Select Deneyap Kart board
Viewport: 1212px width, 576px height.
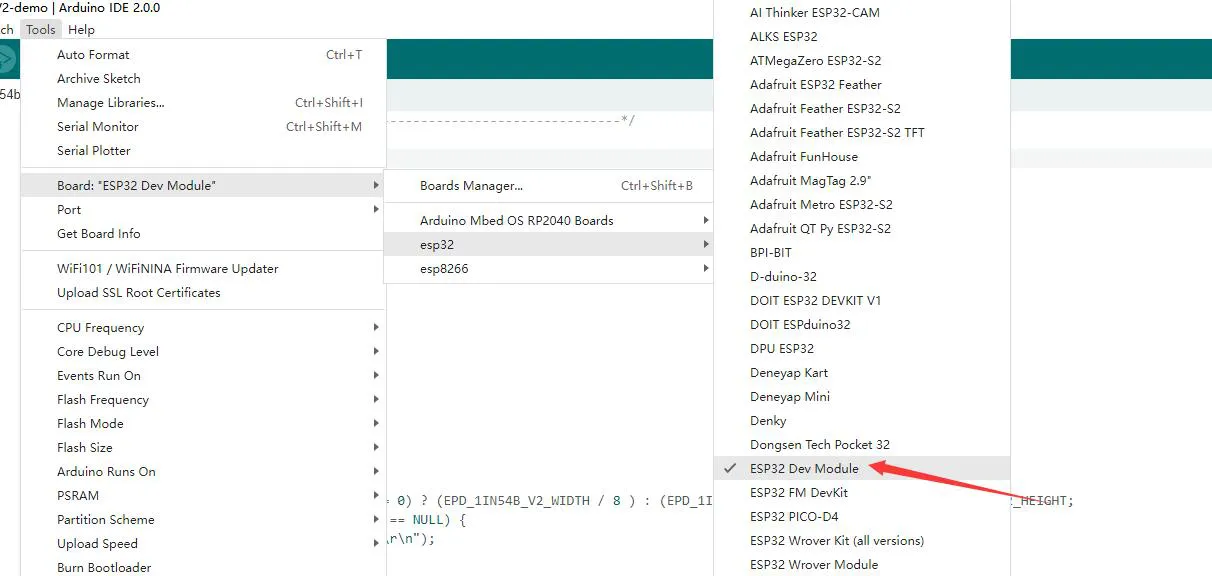click(862, 373)
